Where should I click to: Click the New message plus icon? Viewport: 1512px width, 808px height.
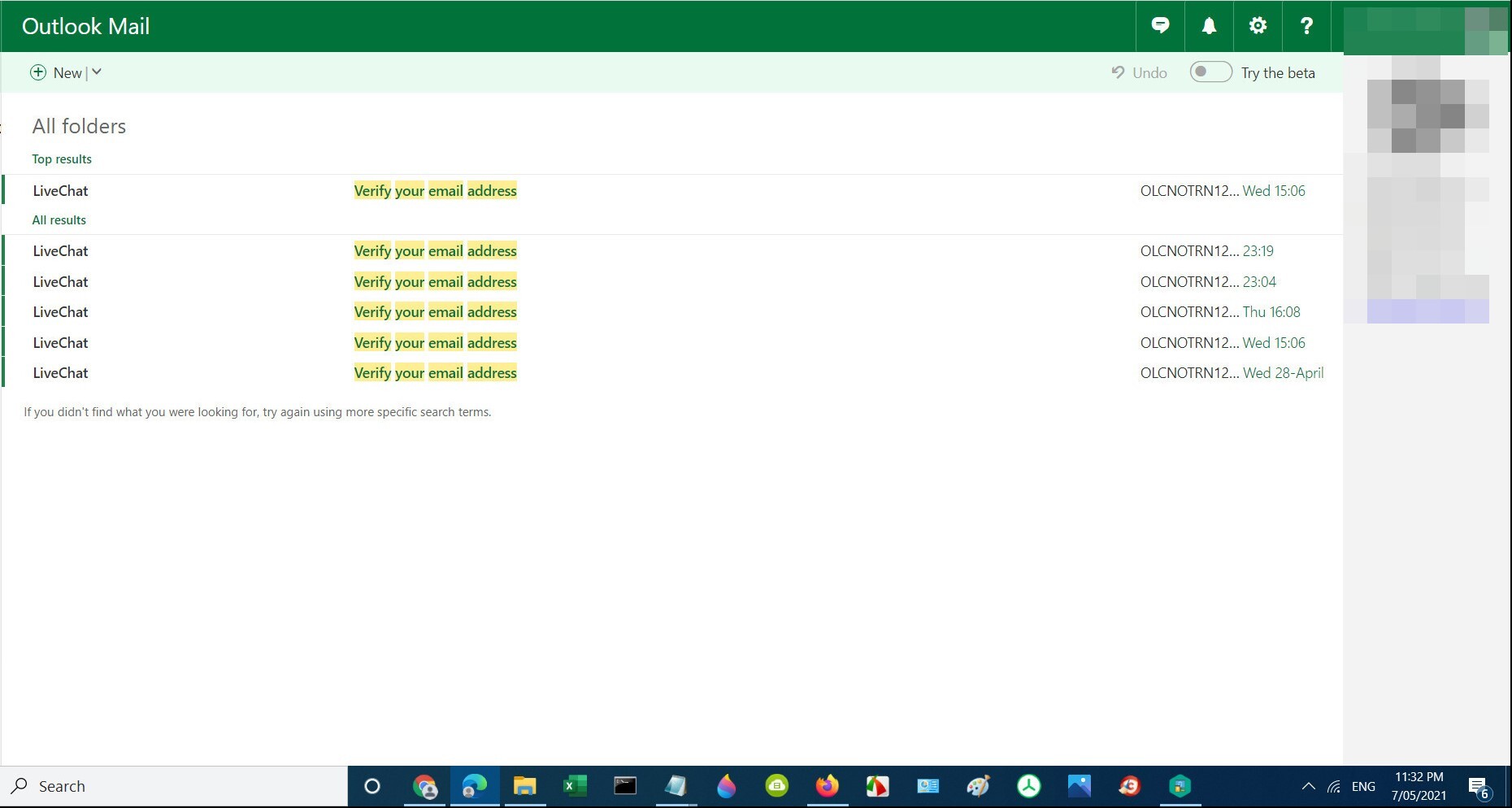point(38,72)
